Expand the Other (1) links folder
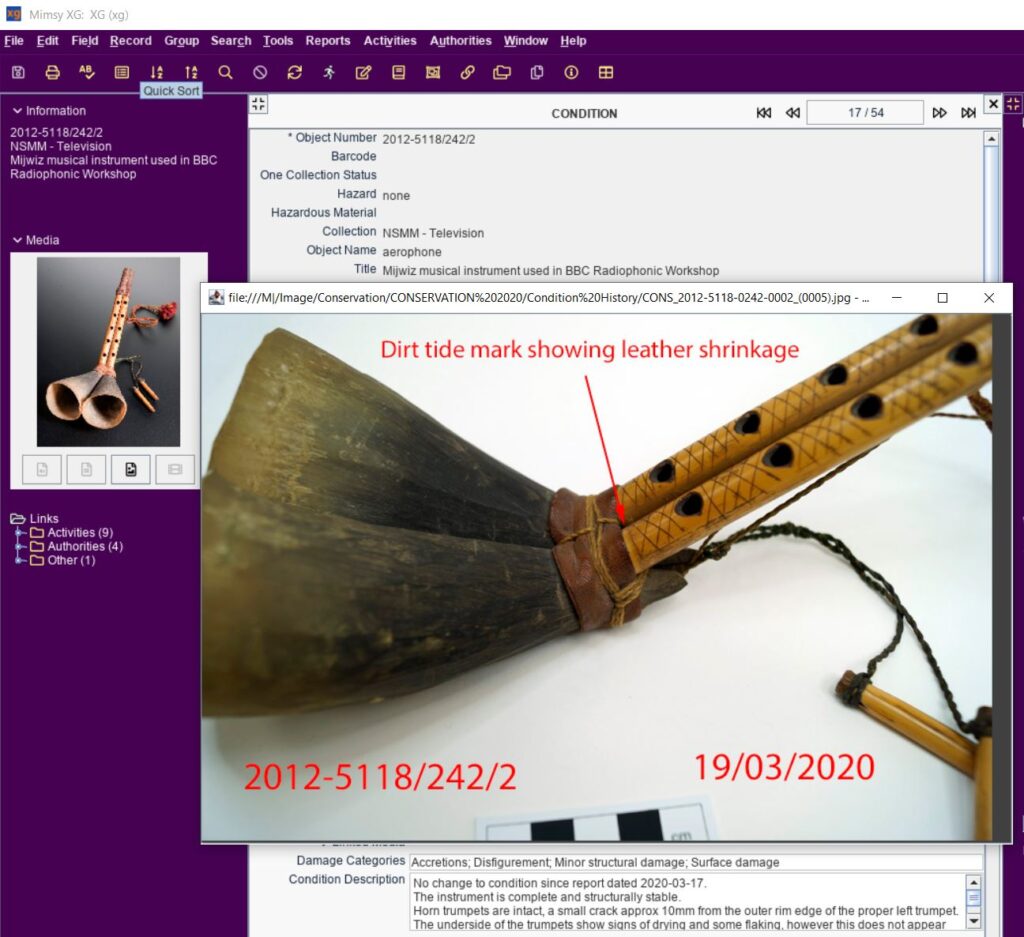 pos(21,560)
